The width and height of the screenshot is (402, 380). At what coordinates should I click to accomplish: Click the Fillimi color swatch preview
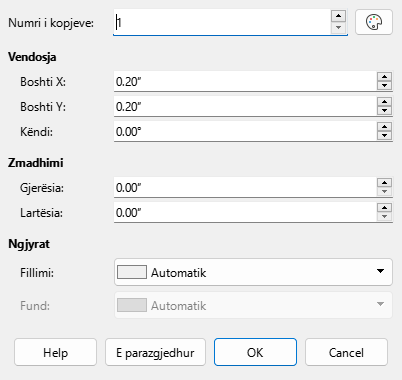click(132, 272)
